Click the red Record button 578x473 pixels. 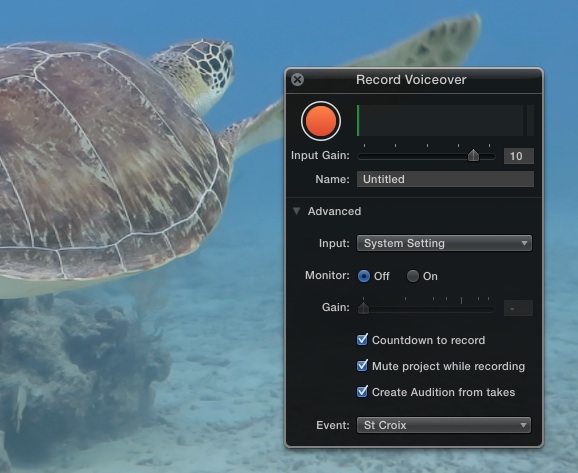click(321, 121)
